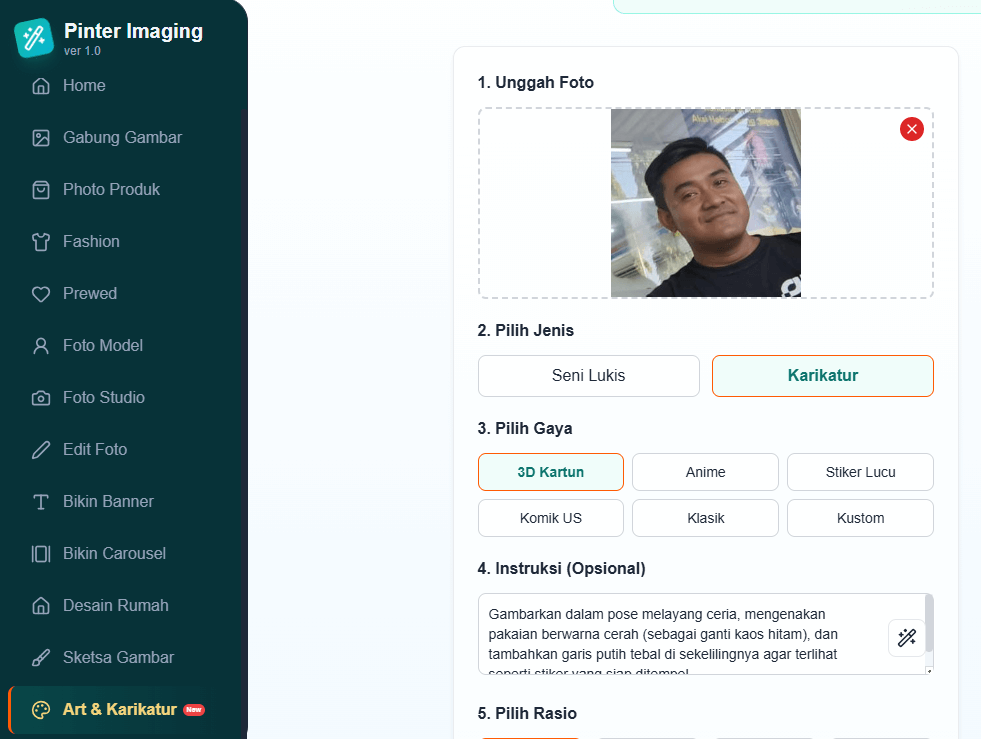Screen dimensions: 981x739
Task: Pick the Stiker Lucu style
Action: point(860,472)
